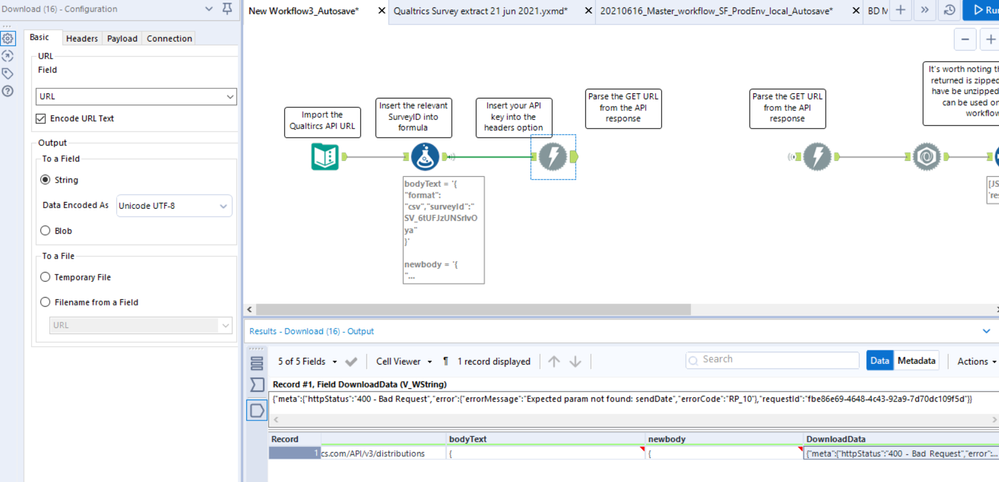Viewport: 999px width, 482px height.
Task: Show messages view in Results sidebar
Action: click(x=257, y=364)
